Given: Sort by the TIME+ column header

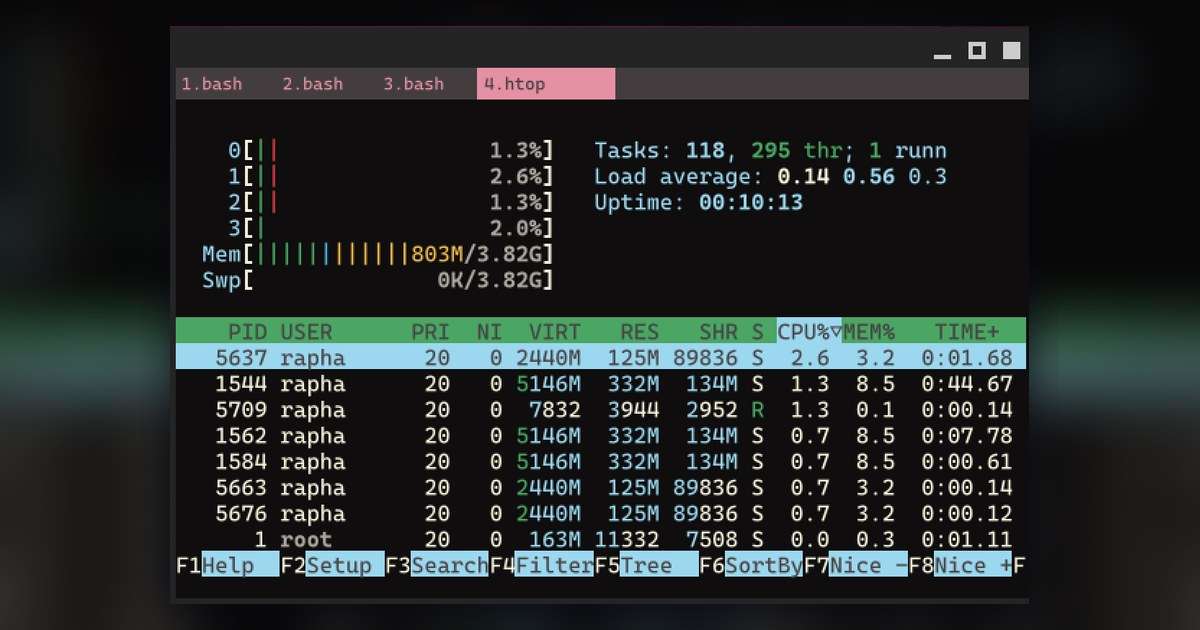Looking at the screenshot, I should (966, 332).
